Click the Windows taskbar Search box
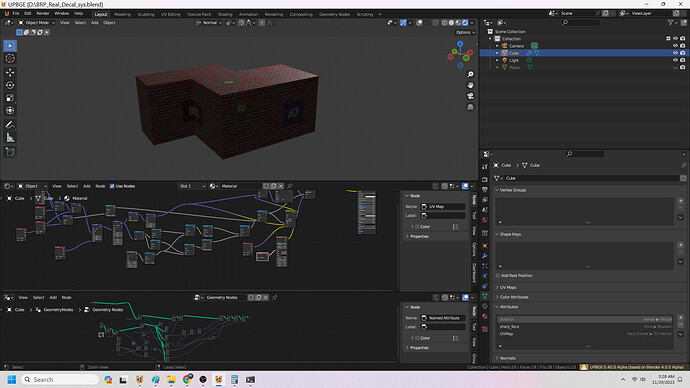 tap(59, 379)
